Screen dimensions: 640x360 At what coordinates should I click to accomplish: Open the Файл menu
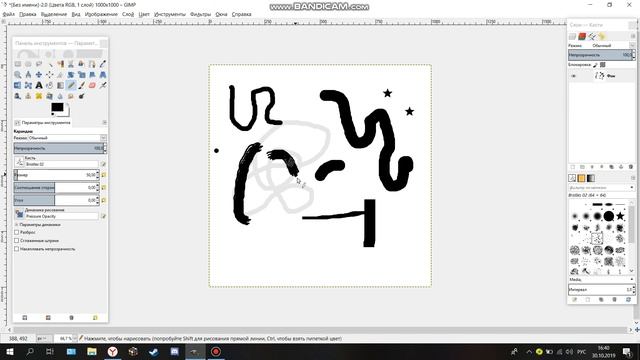point(9,14)
